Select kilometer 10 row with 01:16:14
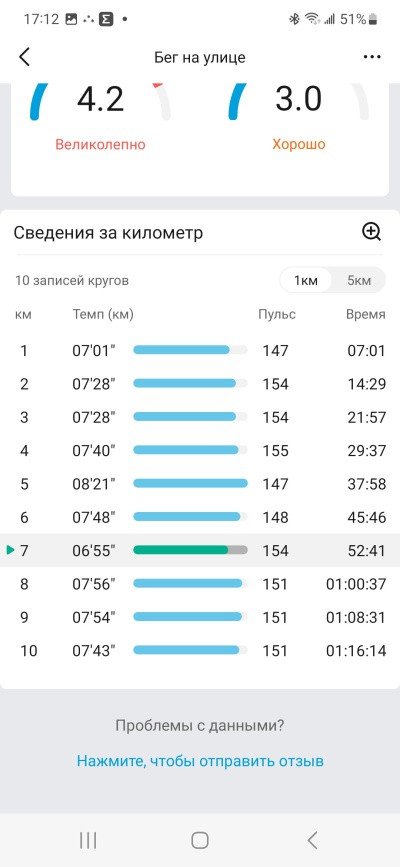Viewport: 400px width, 867px height. point(200,651)
